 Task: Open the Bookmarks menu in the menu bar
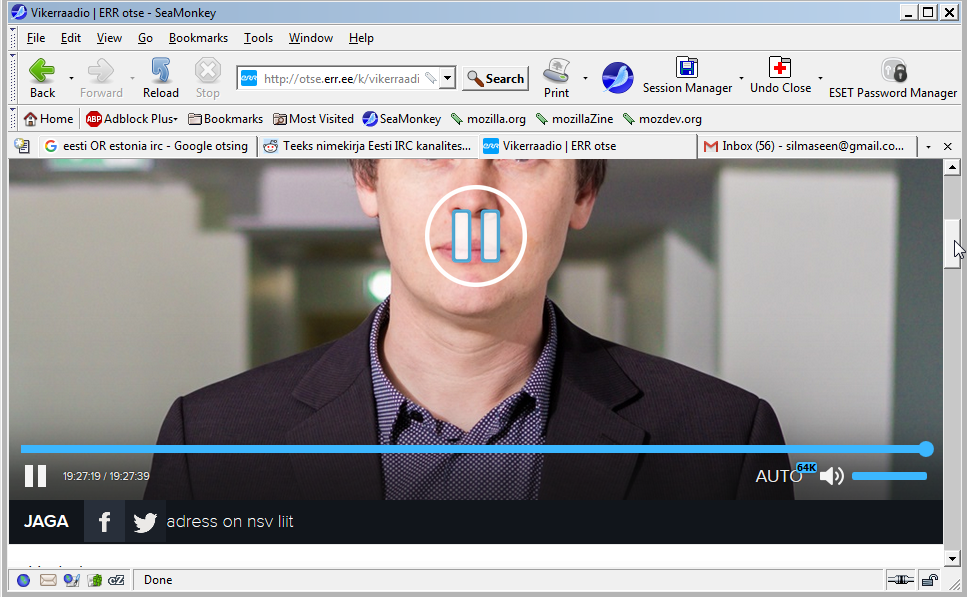198,38
